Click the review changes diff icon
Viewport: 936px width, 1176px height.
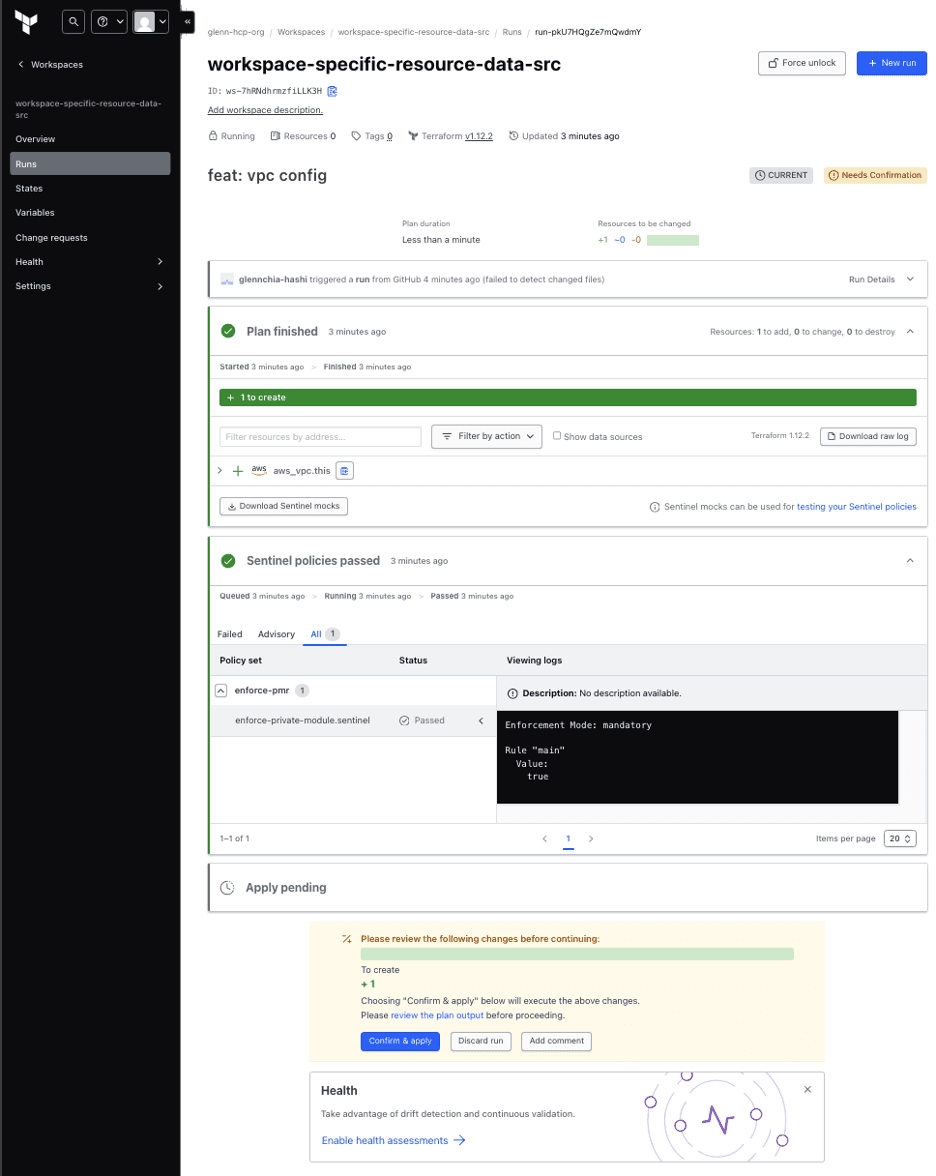coord(346,939)
